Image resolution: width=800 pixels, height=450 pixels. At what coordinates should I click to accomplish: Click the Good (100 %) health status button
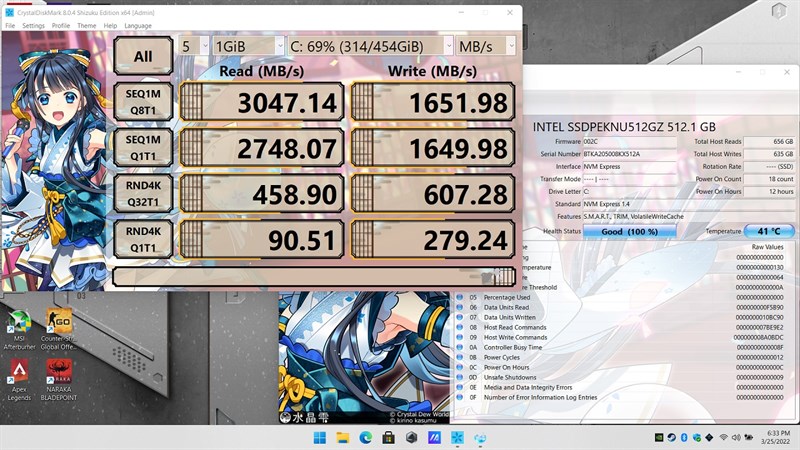point(630,232)
